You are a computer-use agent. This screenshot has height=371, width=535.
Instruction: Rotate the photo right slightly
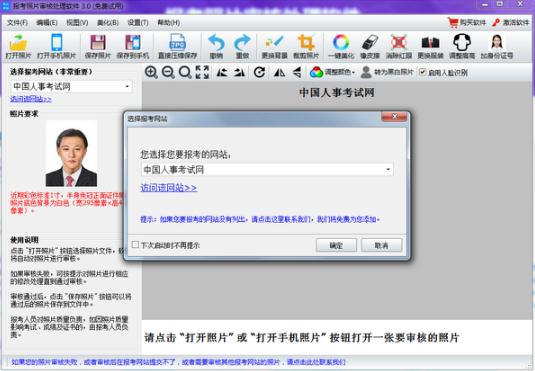pyautogui.click(x=239, y=72)
